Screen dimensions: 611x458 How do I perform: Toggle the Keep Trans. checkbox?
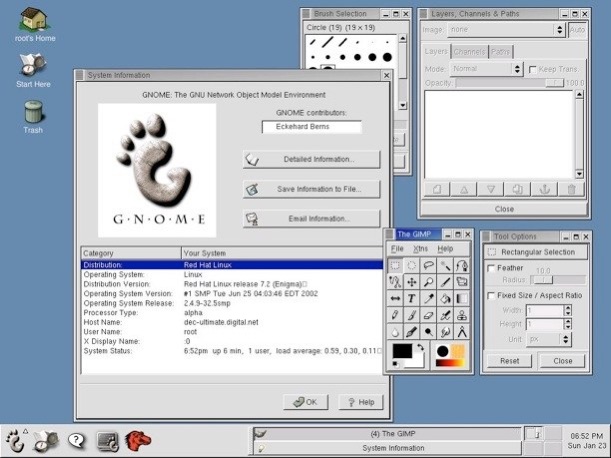click(x=531, y=69)
